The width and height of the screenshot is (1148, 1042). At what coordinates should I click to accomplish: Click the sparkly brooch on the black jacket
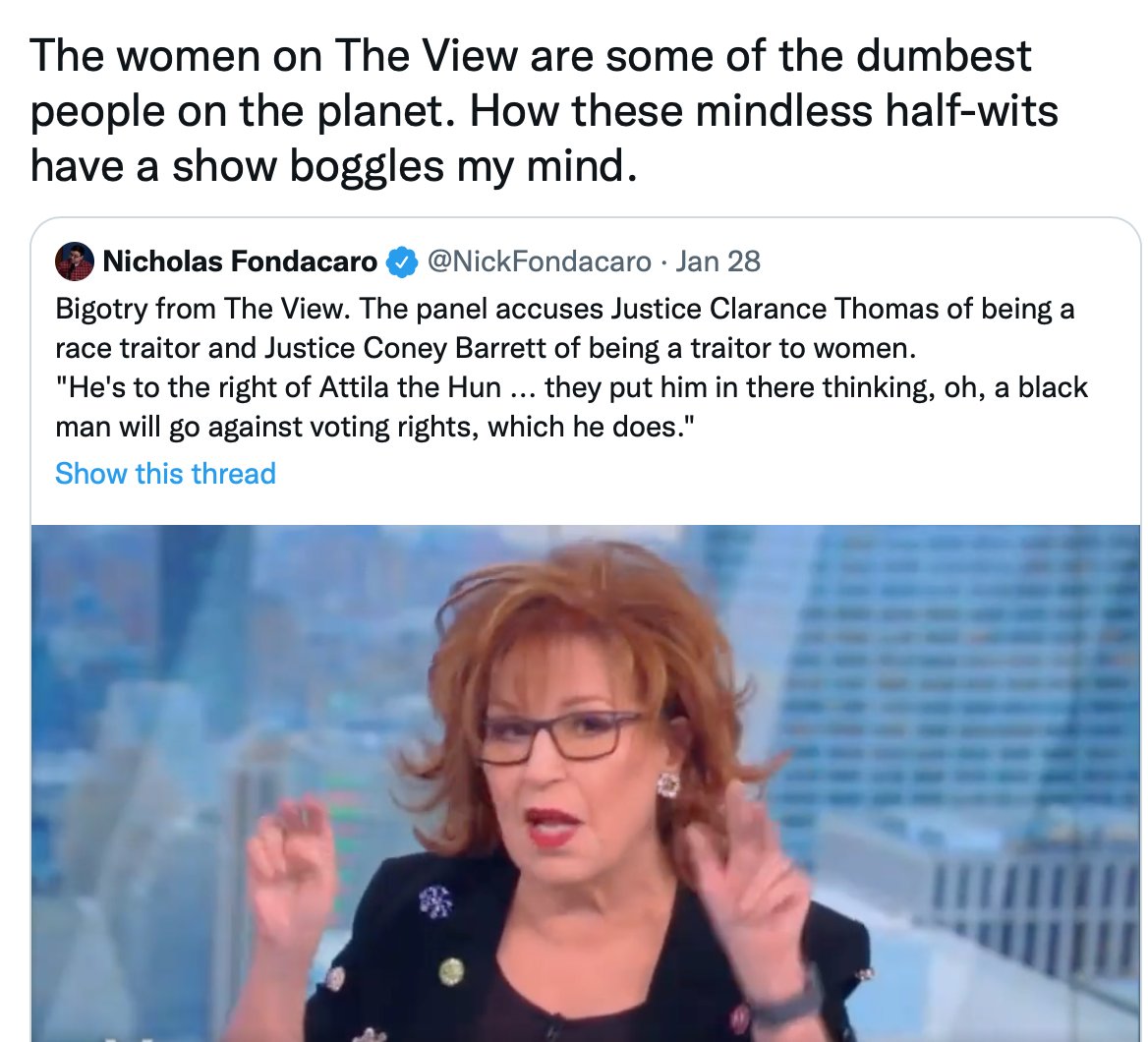coord(435,901)
